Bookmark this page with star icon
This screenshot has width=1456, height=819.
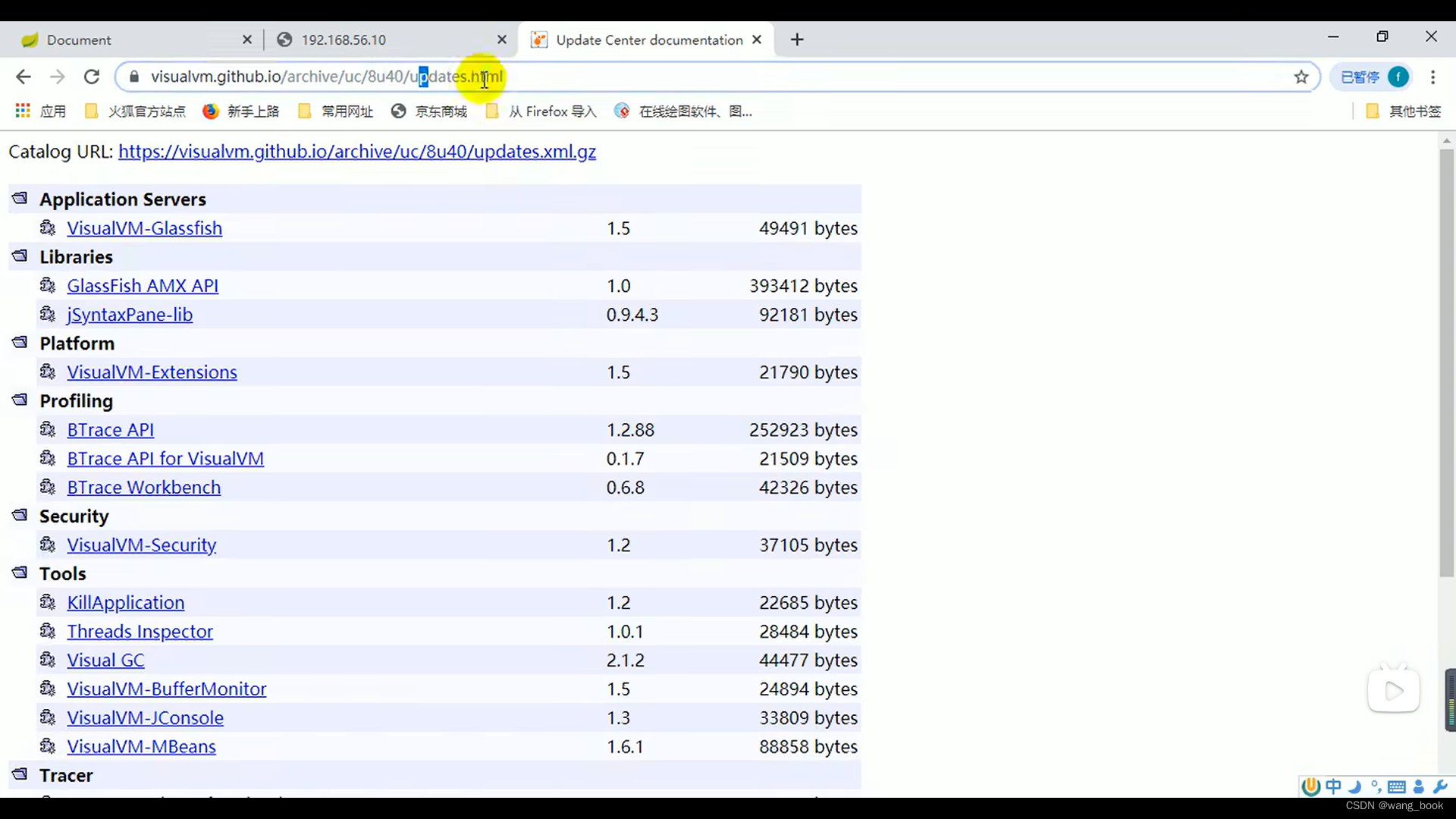1301,77
